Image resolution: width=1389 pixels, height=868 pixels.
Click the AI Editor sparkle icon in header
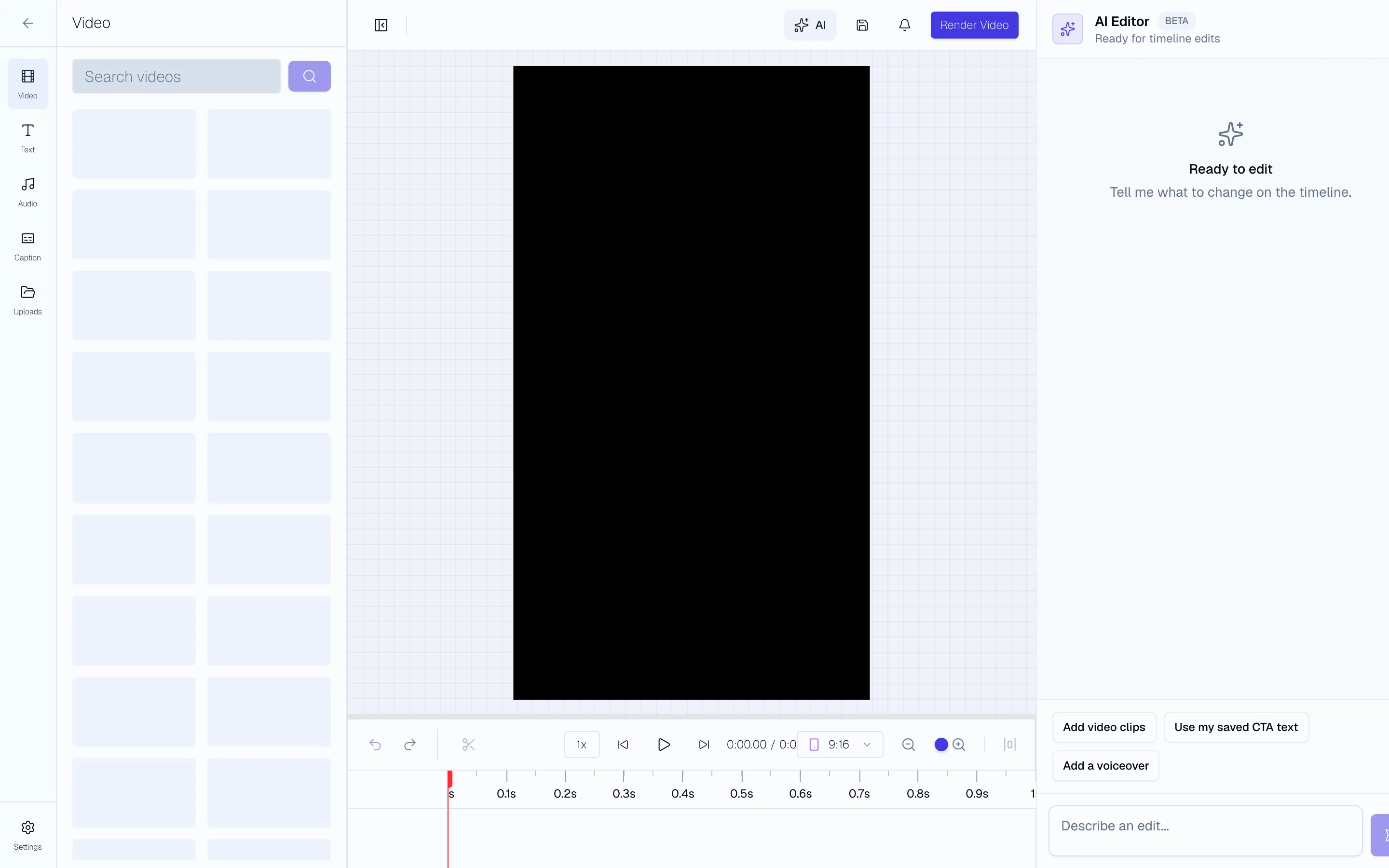[1068, 29]
